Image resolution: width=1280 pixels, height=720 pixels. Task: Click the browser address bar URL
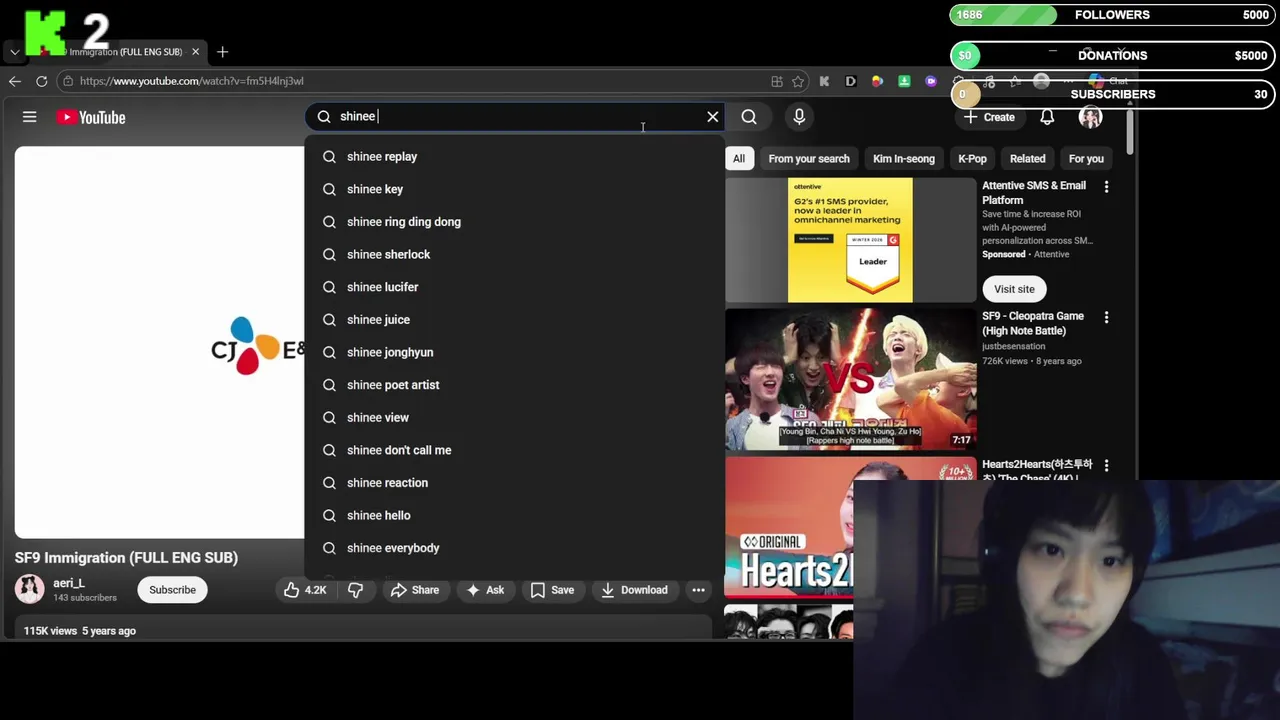(x=191, y=81)
